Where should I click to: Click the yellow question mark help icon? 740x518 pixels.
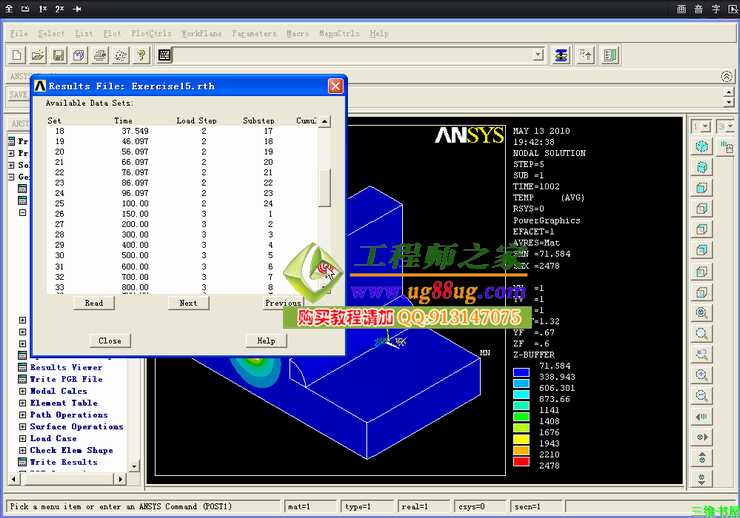pos(141,55)
